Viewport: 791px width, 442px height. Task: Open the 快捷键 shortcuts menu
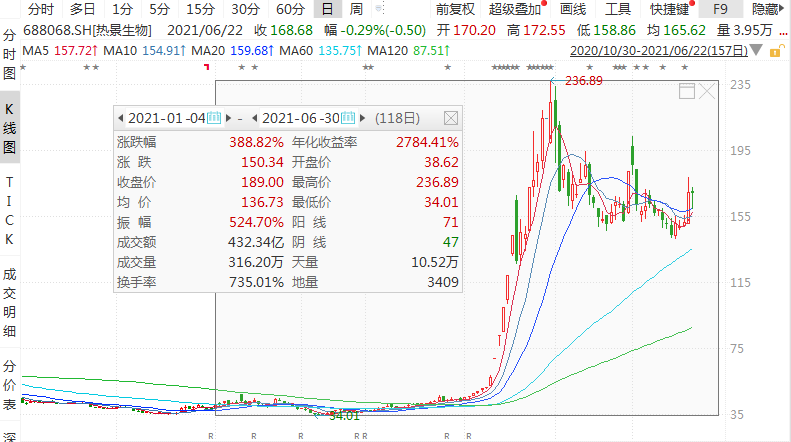[669, 9]
